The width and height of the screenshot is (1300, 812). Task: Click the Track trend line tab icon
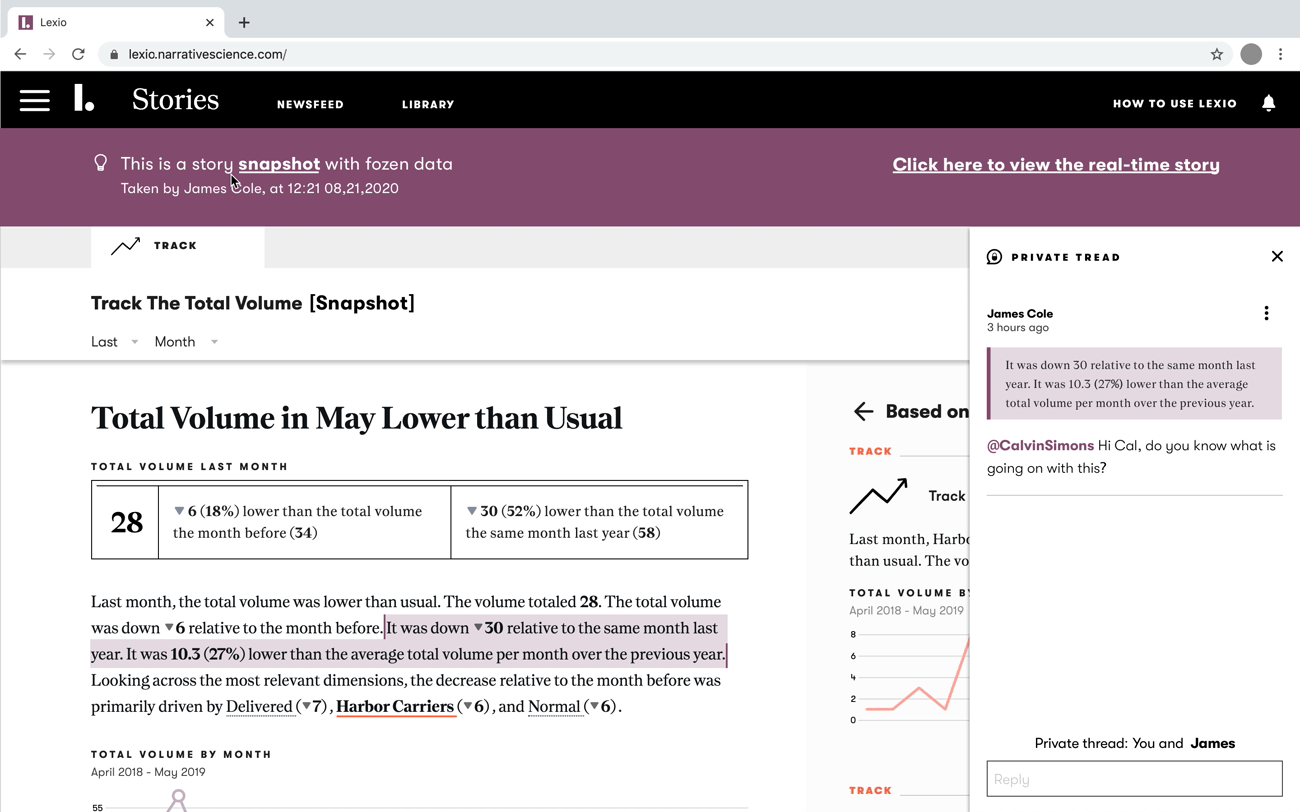click(126, 246)
